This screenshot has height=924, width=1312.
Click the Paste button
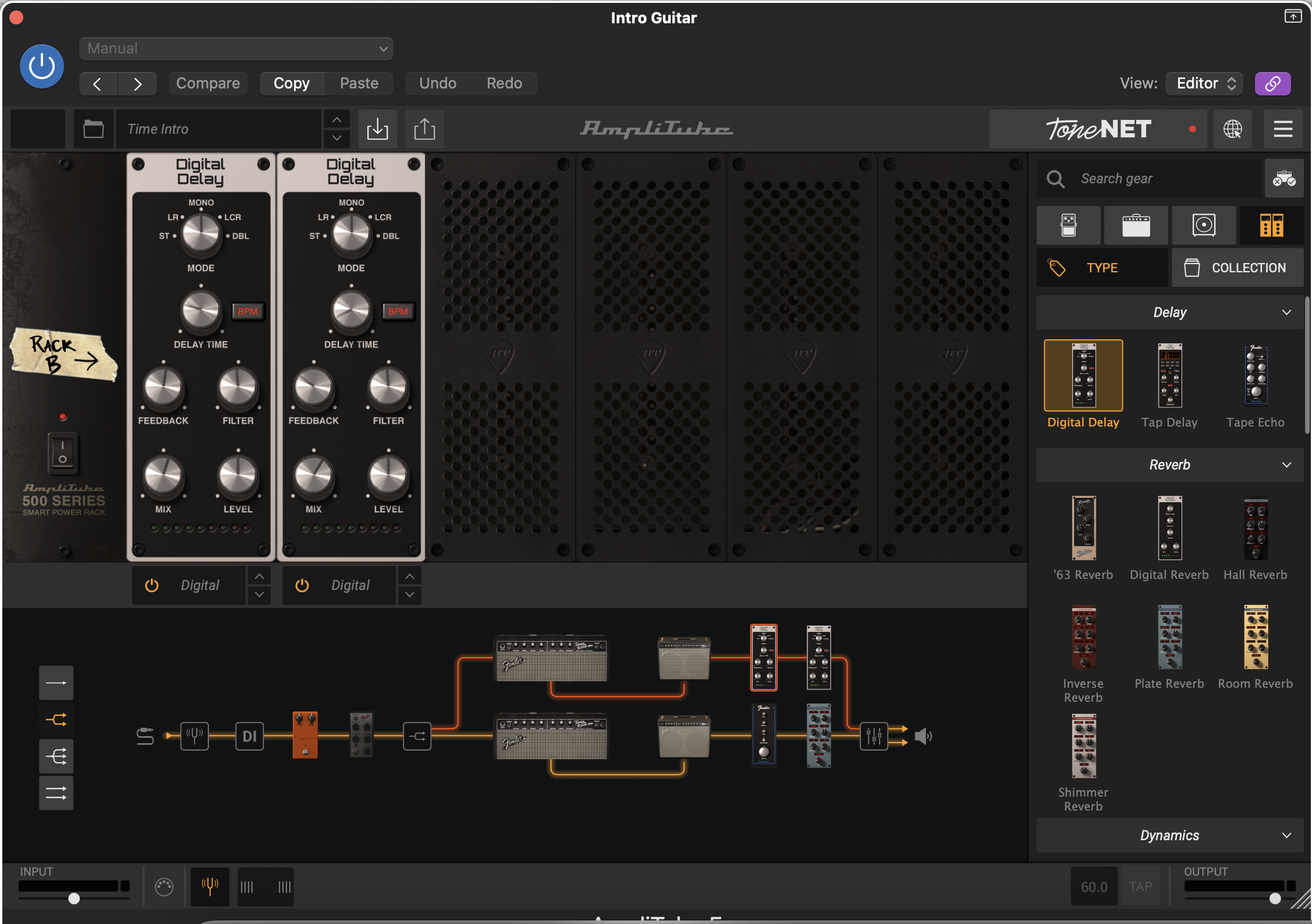pyautogui.click(x=359, y=84)
